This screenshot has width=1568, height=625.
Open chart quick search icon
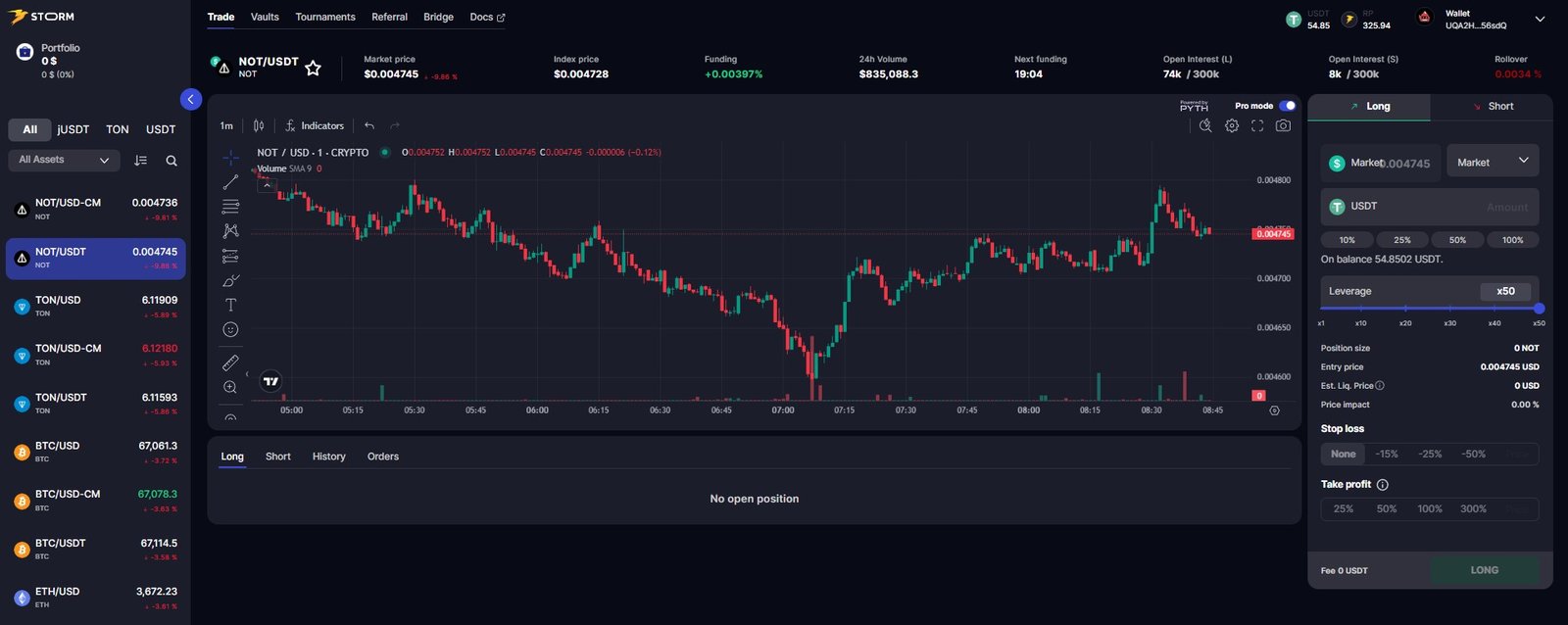tap(1205, 125)
